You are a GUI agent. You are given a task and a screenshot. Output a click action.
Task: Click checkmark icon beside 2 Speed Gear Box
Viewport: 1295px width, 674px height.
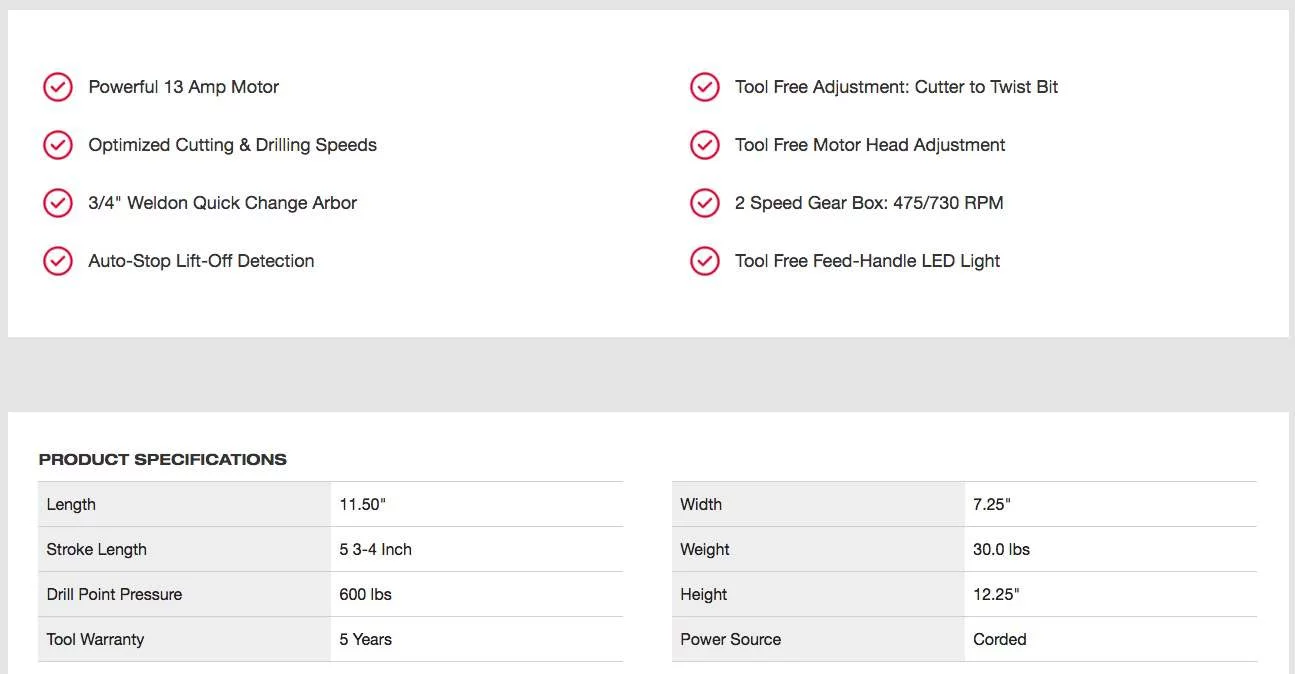pos(705,203)
